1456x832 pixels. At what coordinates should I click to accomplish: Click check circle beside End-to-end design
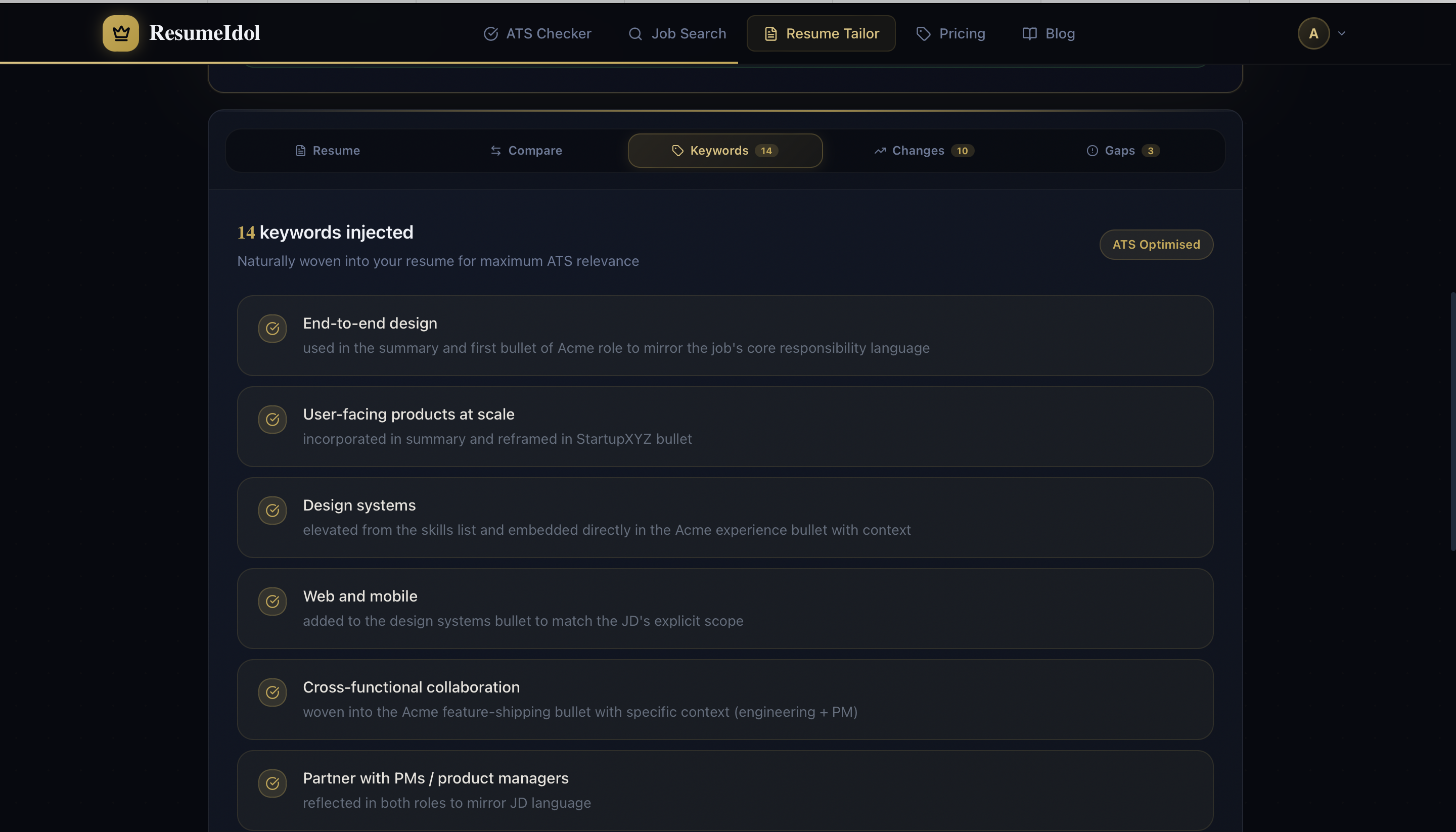272,329
